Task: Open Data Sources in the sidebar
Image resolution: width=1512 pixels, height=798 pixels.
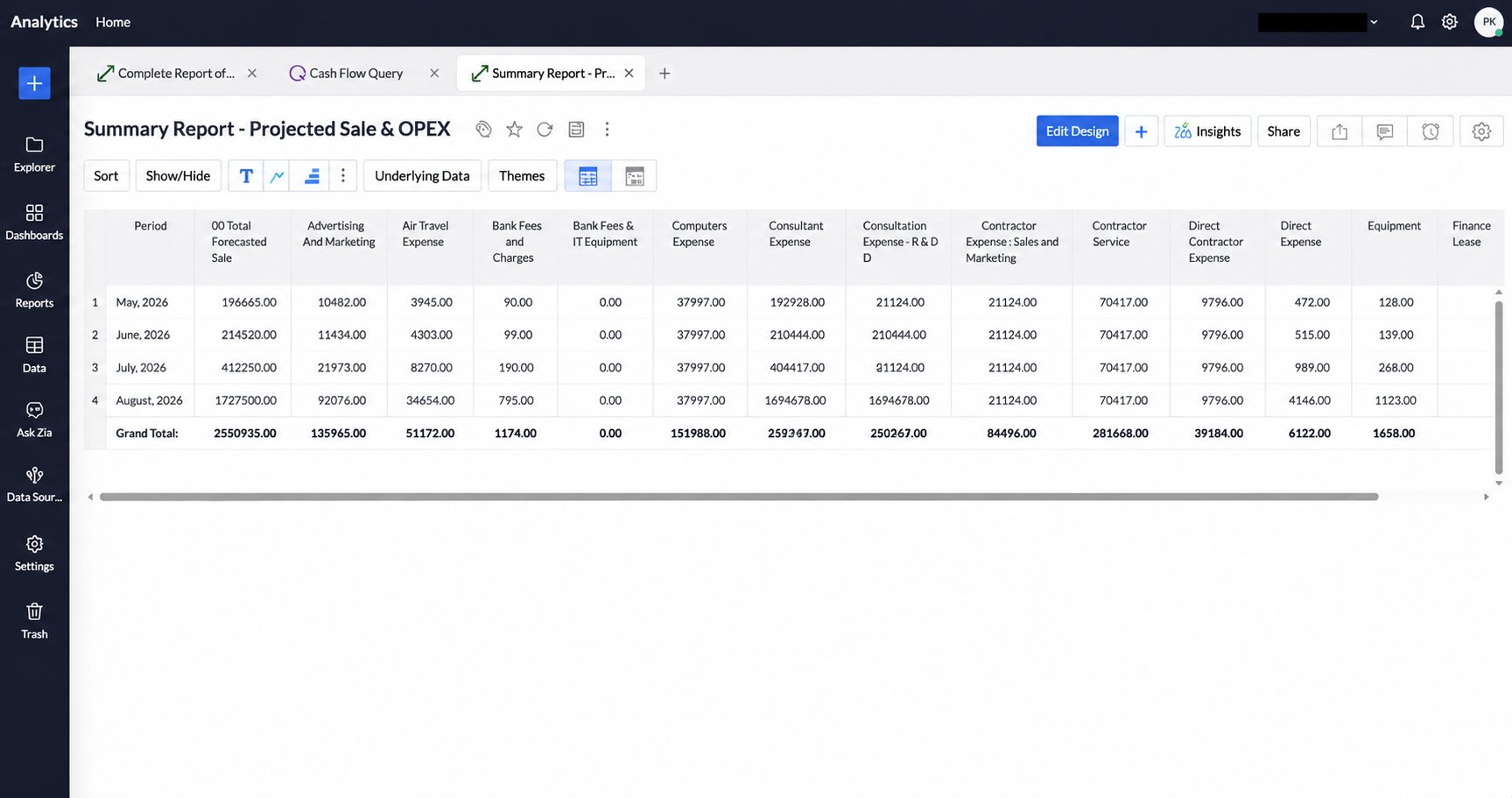Action: (x=34, y=484)
